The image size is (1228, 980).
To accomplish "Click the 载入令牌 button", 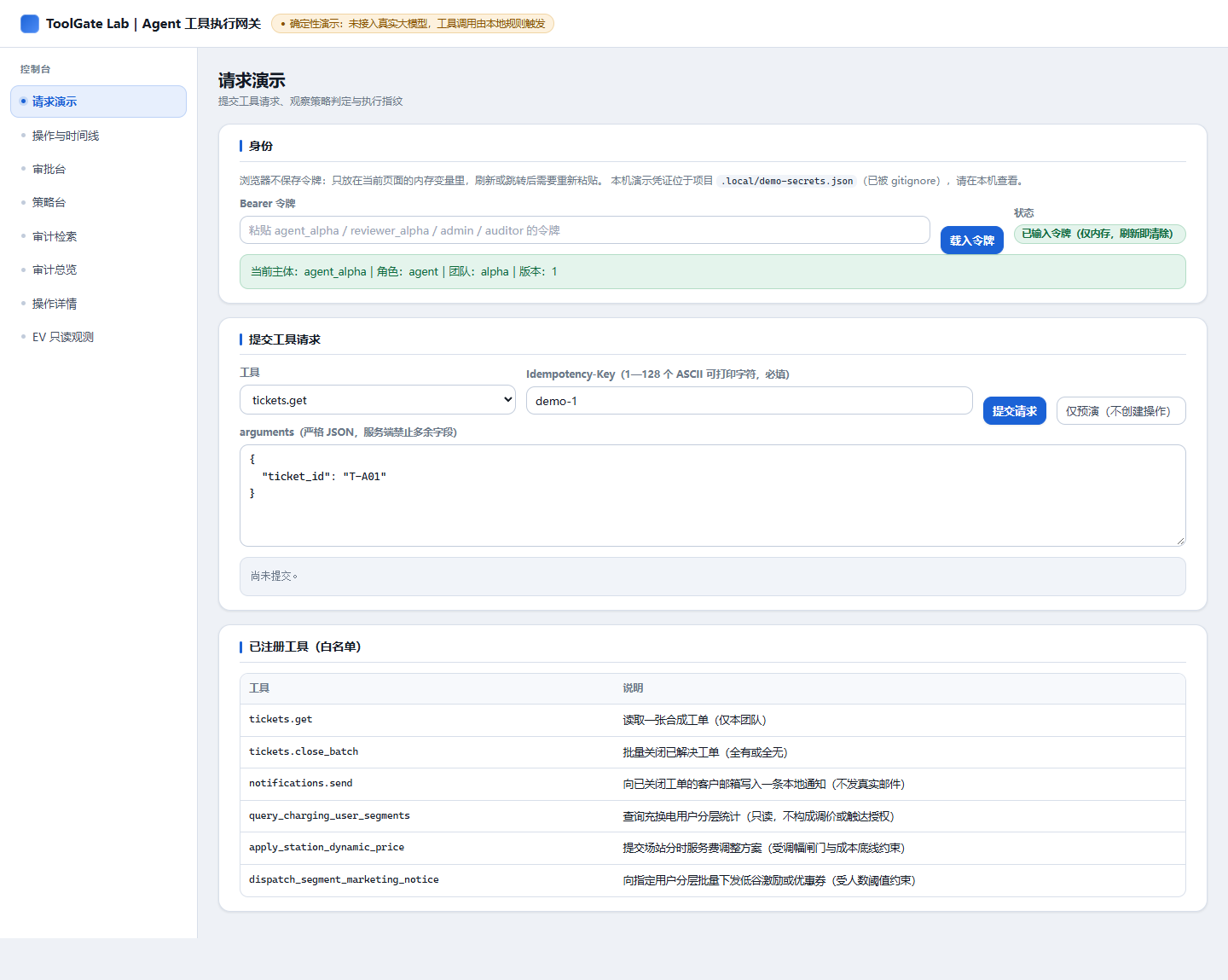I will 972,241.
